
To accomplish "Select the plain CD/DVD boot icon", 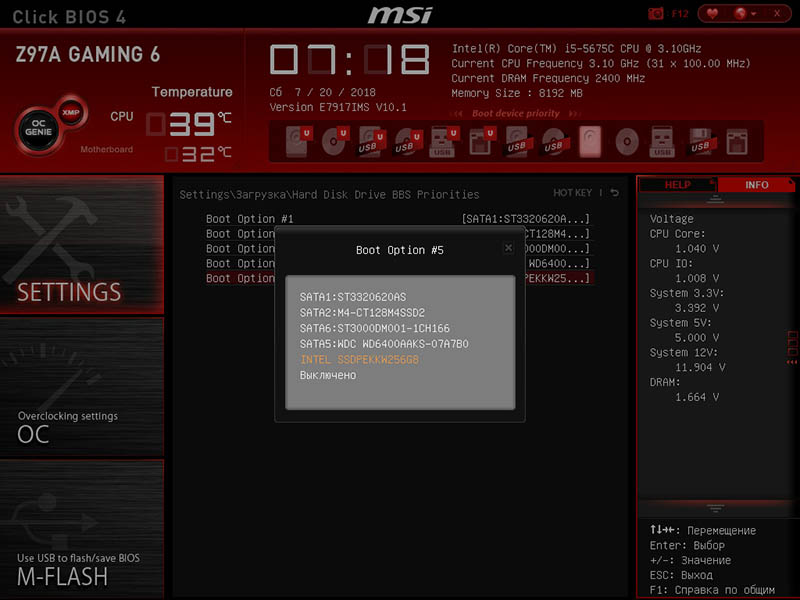I will pos(627,141).
